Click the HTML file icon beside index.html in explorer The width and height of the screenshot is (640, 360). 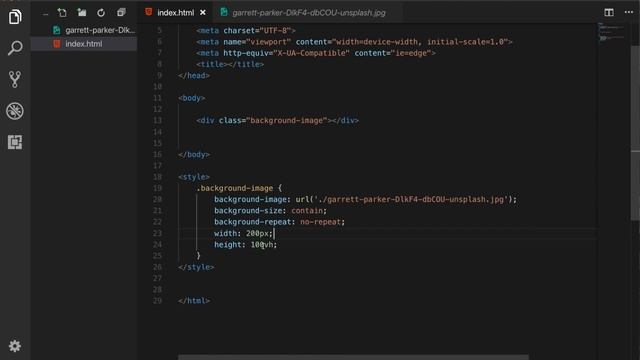point(57,44)
